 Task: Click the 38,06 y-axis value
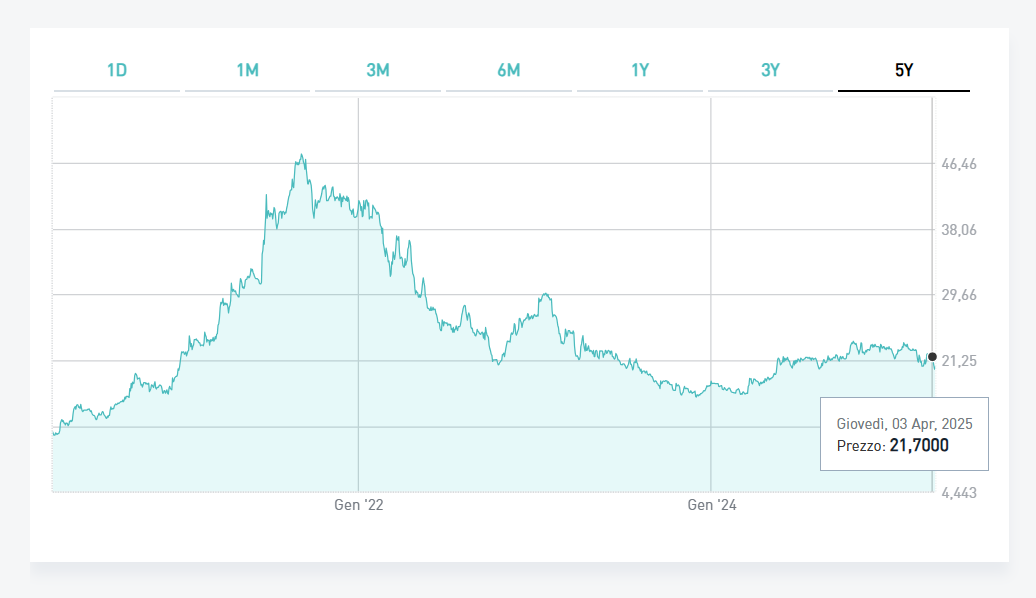959,230
